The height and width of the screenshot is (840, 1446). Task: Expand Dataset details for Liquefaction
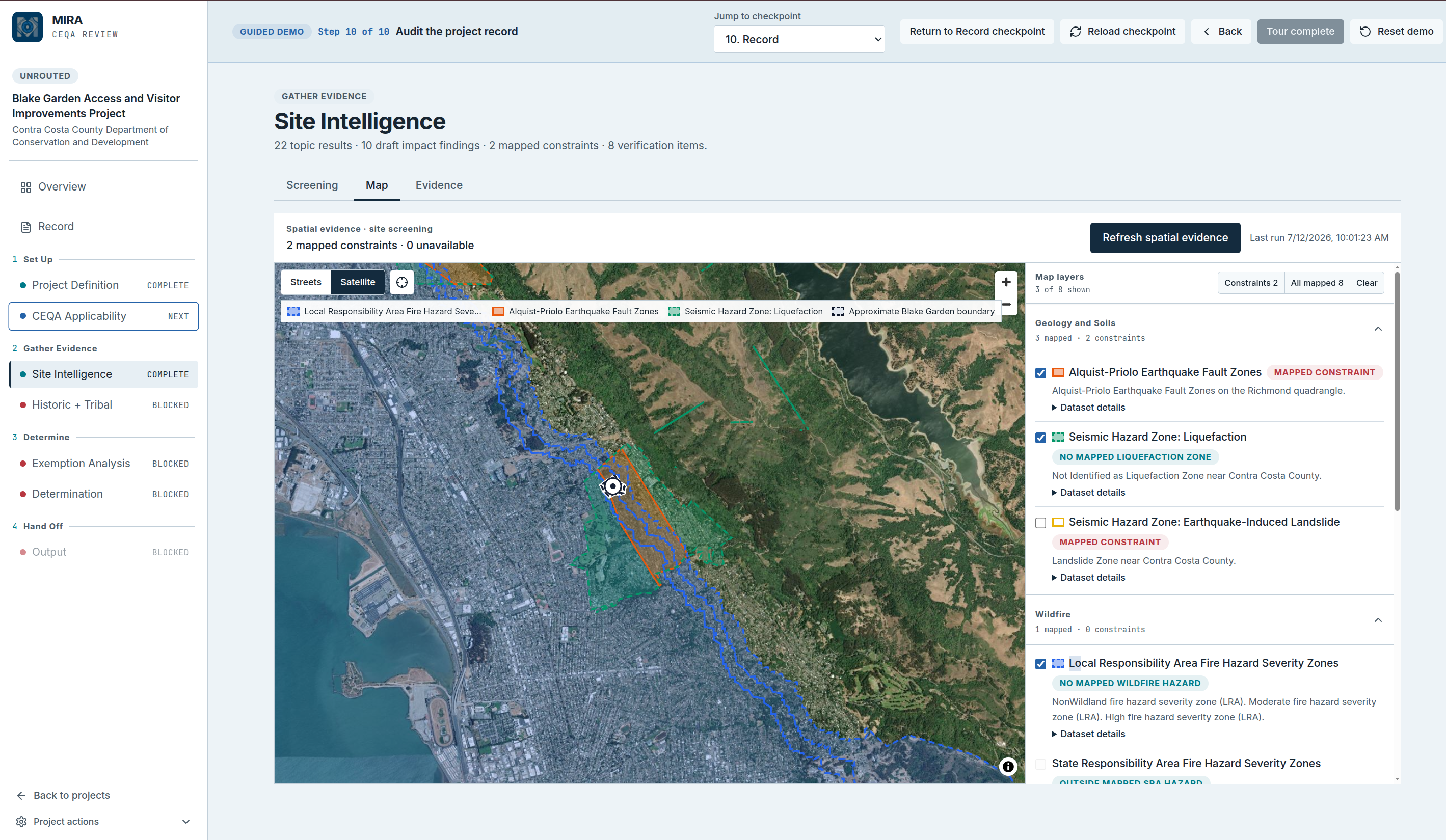pyautogui.click(x=1088, y=492)
